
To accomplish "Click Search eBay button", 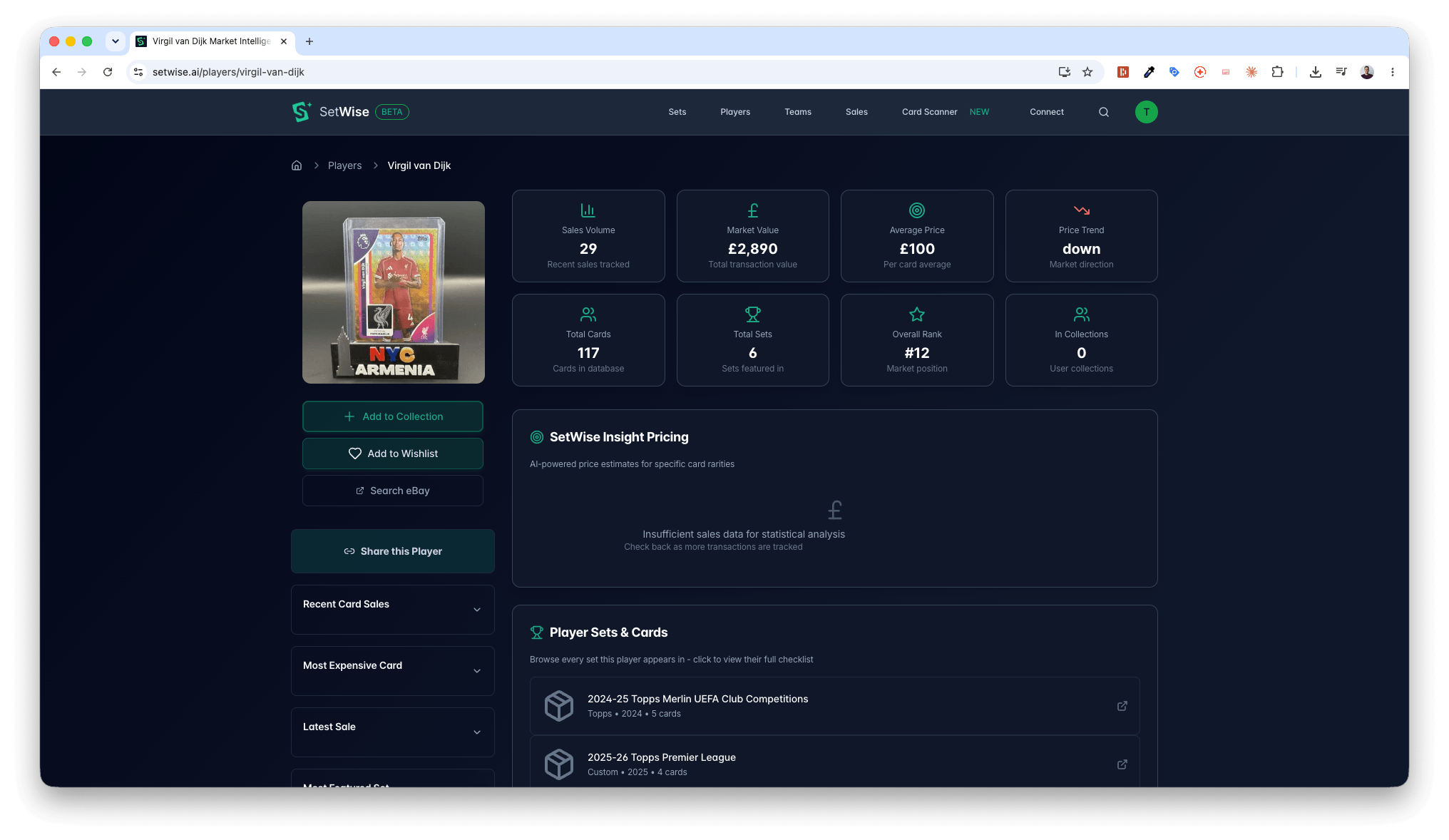I will [393, 491].
